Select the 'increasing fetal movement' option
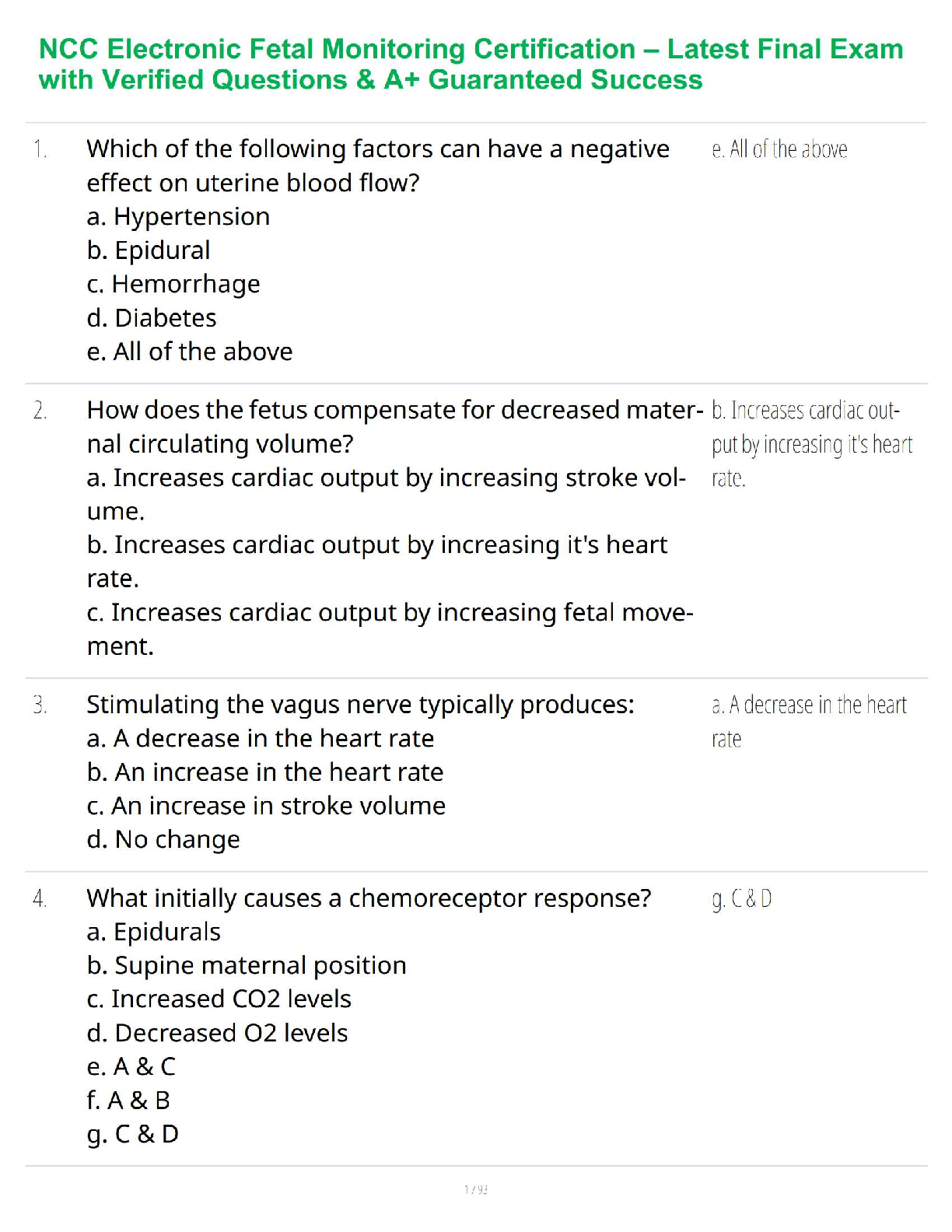952x1232 pixels. (x=390, y=628)
